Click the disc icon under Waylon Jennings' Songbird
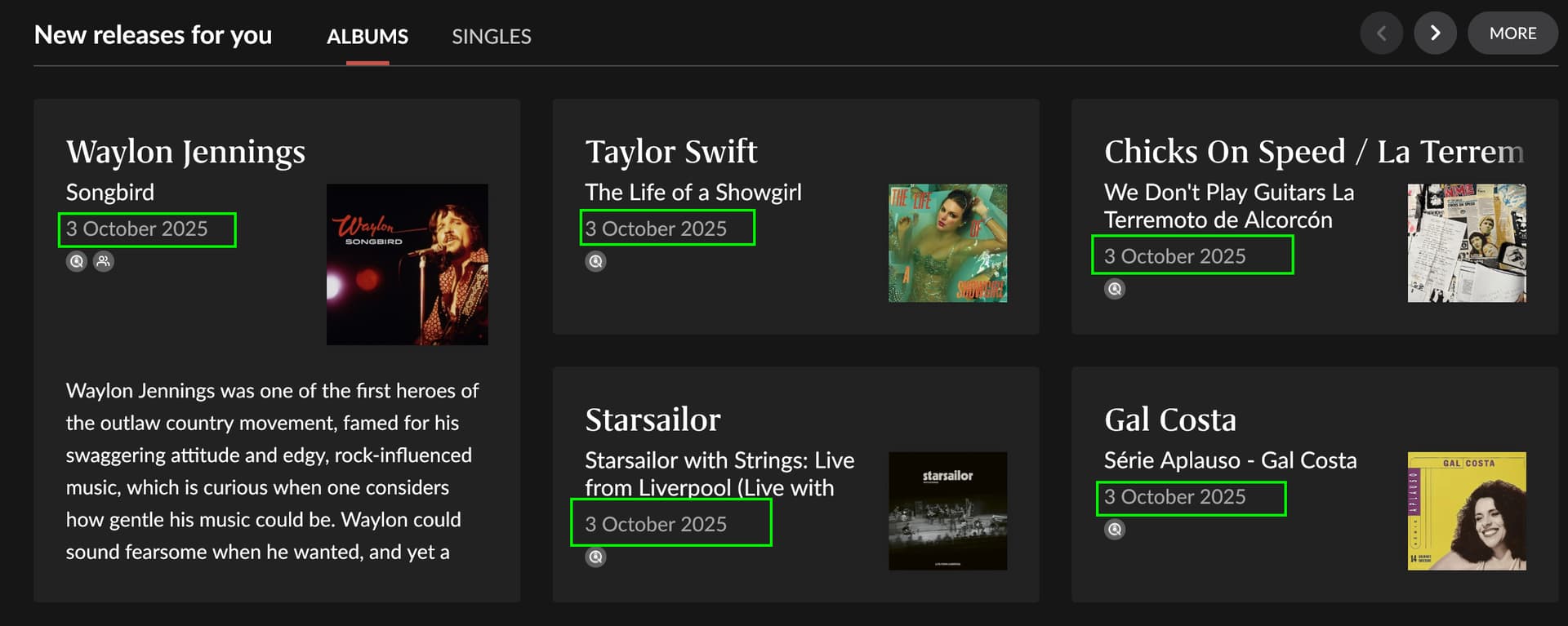1568x626 pixels. point(76,261)
